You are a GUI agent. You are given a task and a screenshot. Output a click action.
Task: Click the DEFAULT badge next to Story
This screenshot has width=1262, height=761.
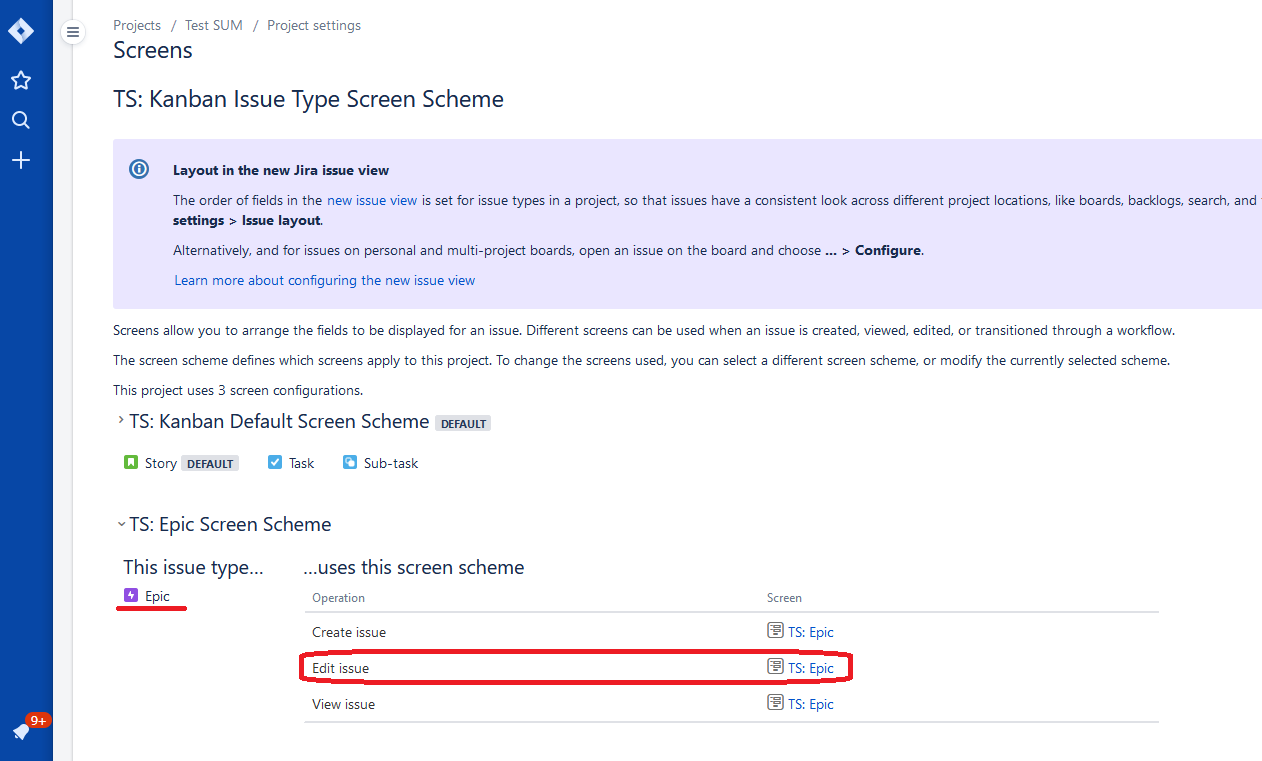(210, 463)
